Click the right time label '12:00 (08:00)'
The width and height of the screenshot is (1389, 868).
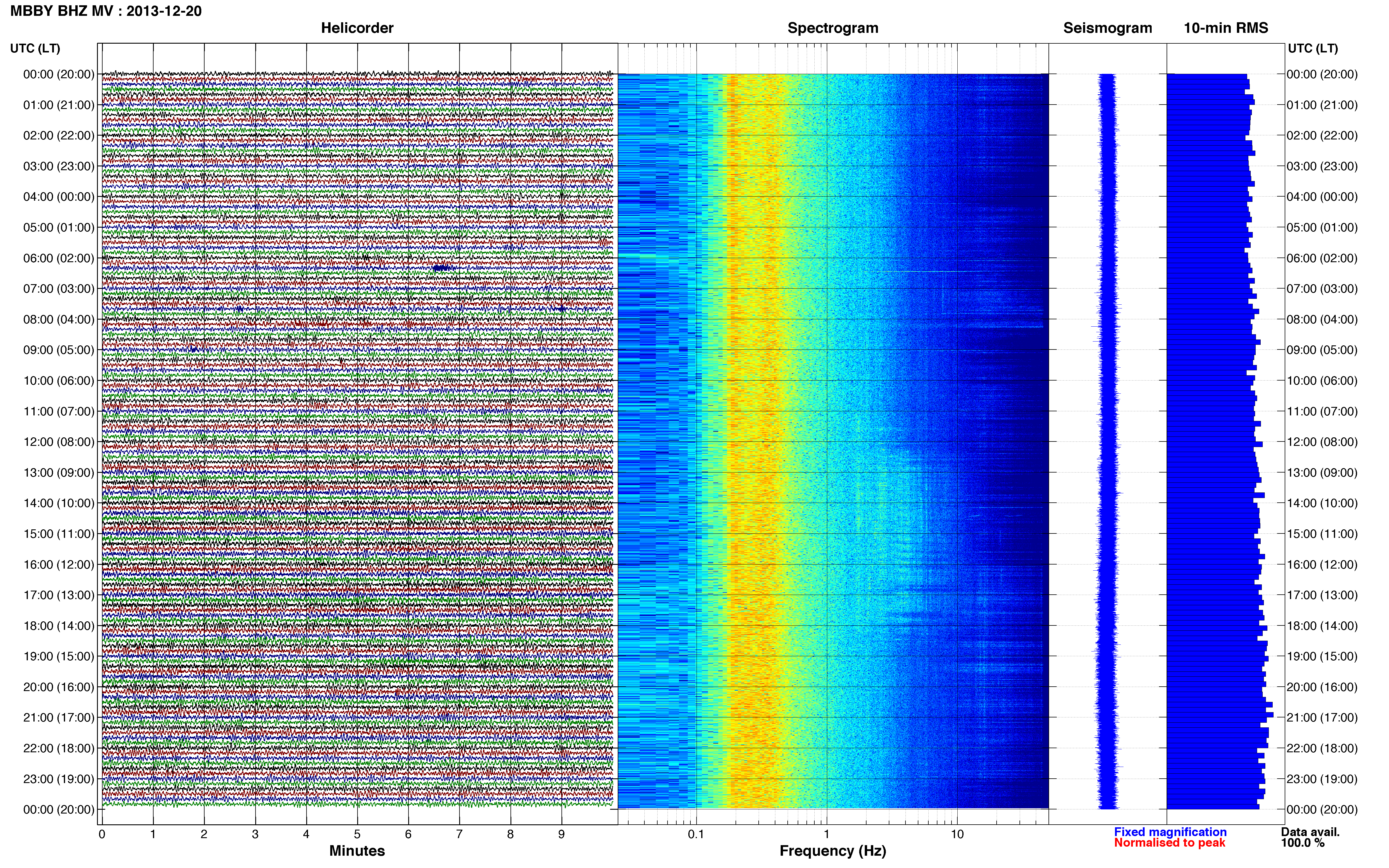(1322, 442)
